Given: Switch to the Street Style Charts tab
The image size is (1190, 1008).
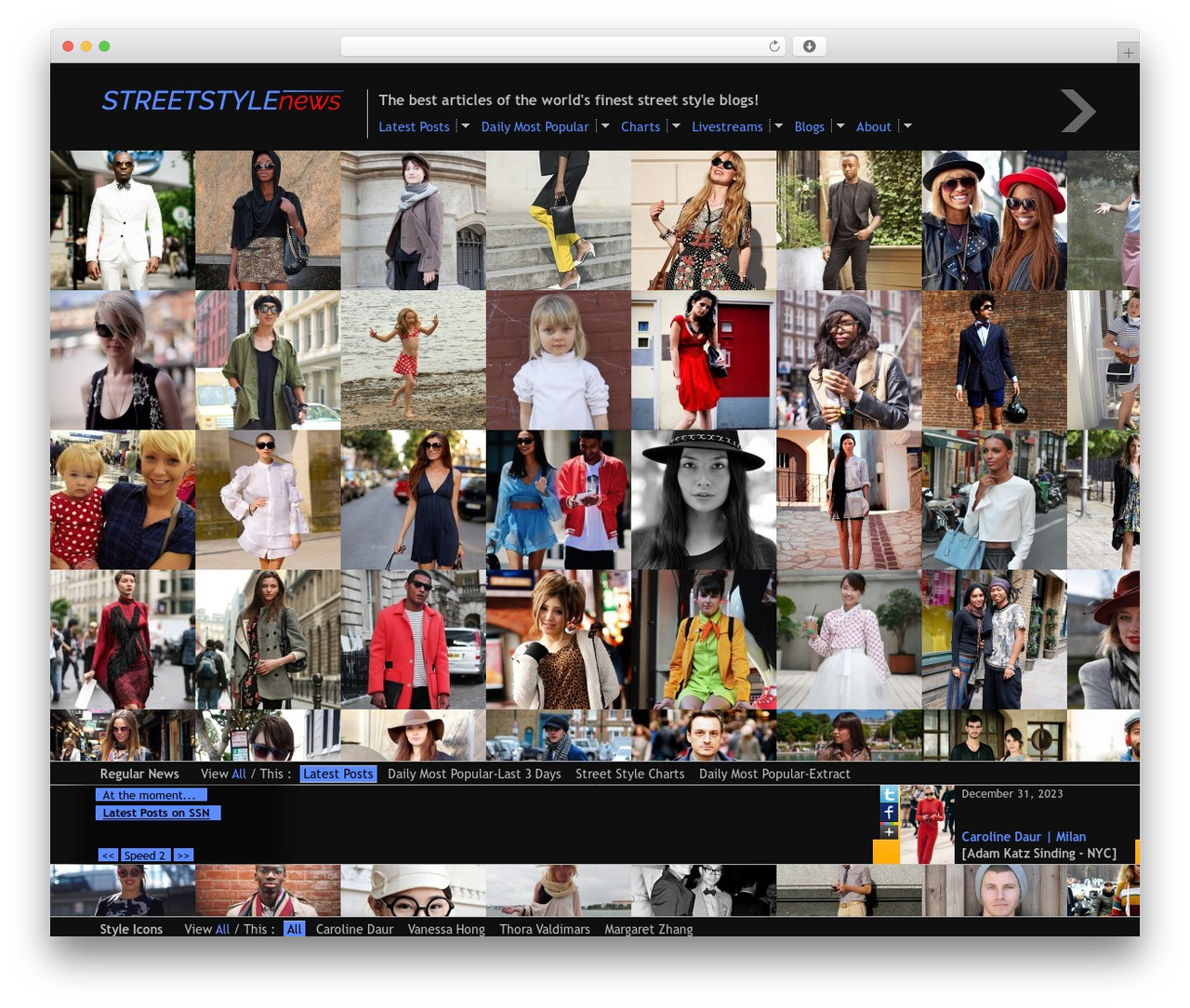Looking at the screenshot, I should pos(629,774).
